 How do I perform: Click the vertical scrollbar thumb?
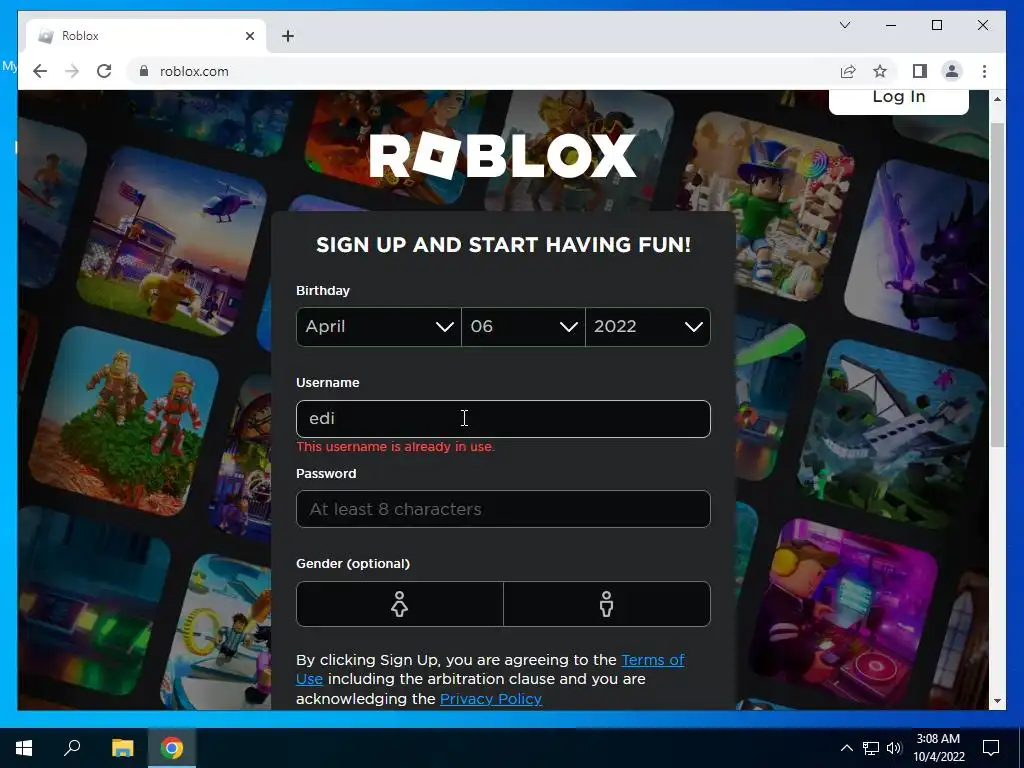(997, 284)
